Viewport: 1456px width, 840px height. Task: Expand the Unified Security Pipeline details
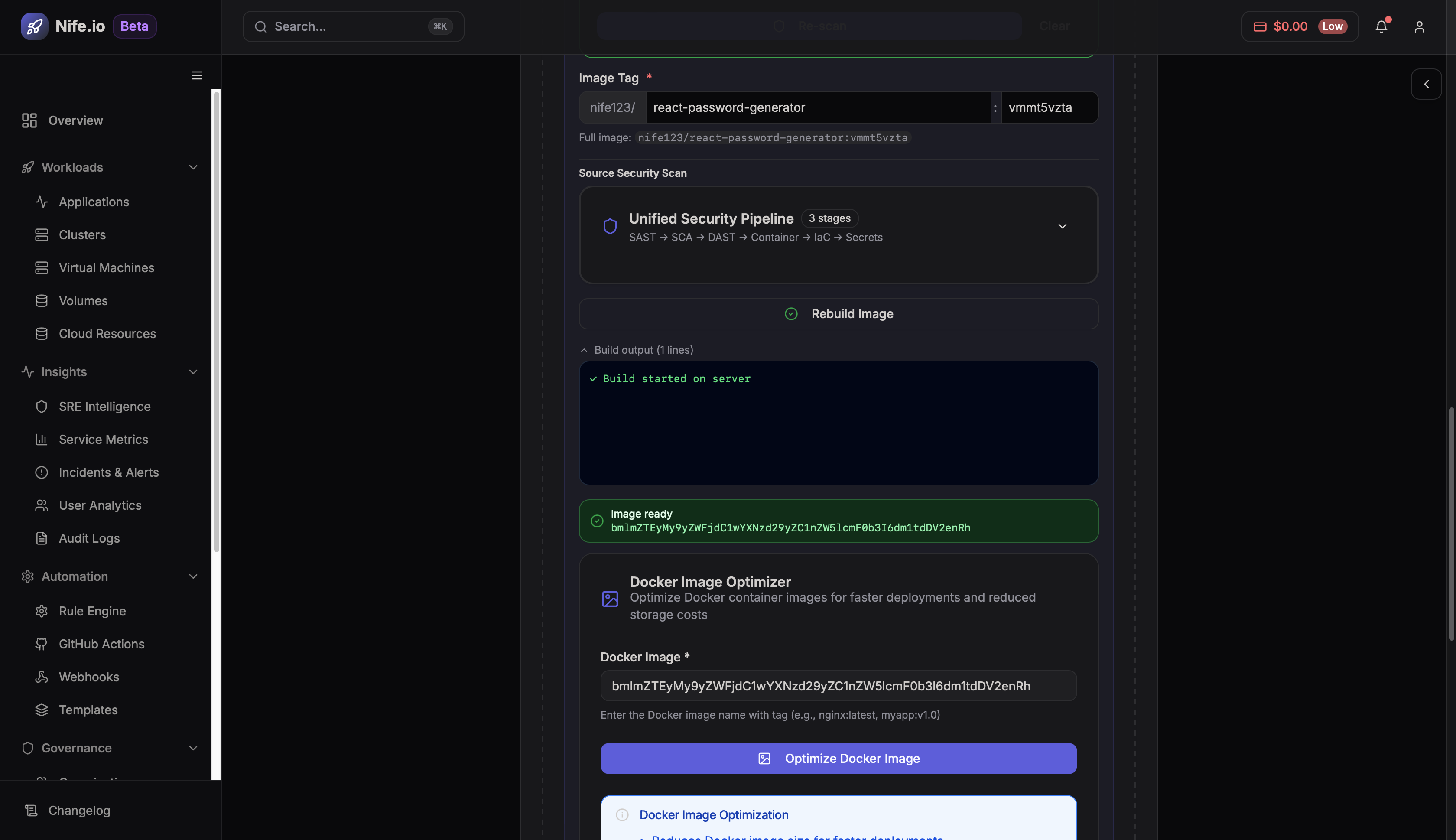(1062, 226)
